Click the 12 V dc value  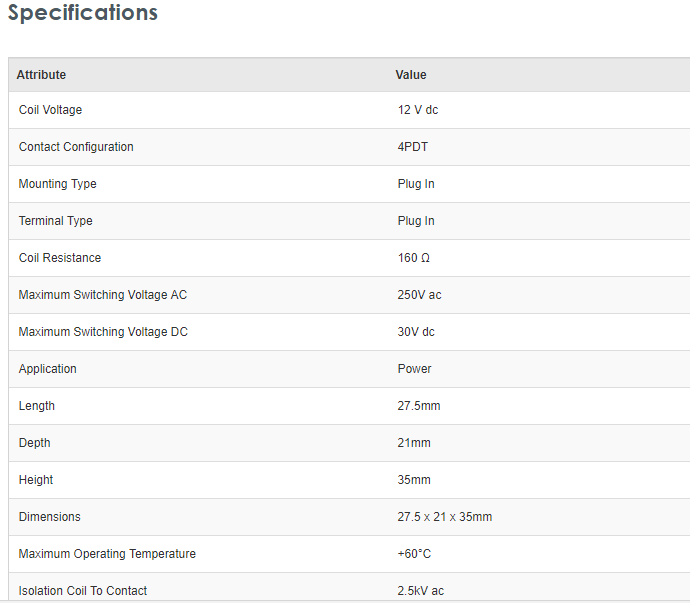coord(418,110)
